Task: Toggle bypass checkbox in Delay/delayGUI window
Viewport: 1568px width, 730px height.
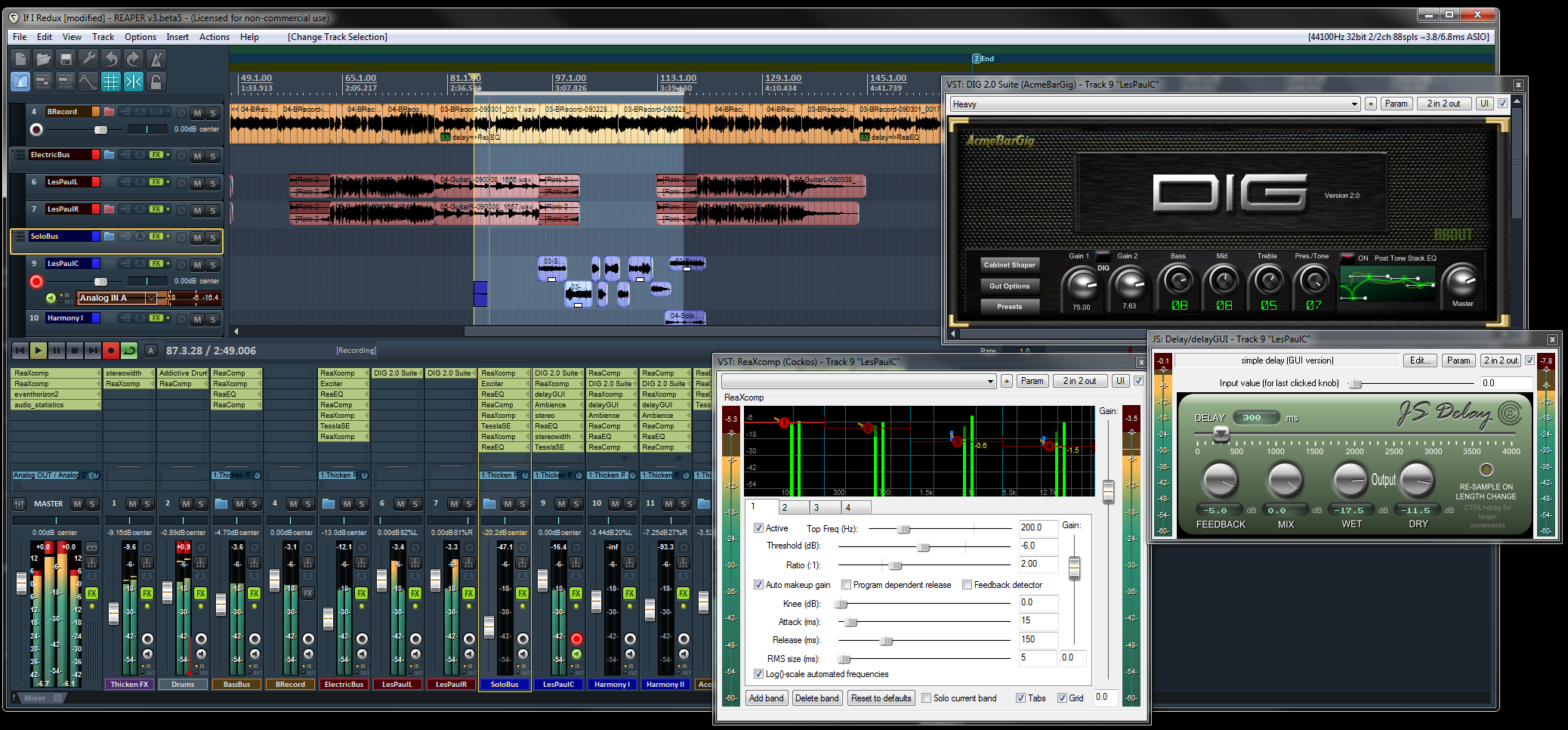Action: tap(1529, 360)
